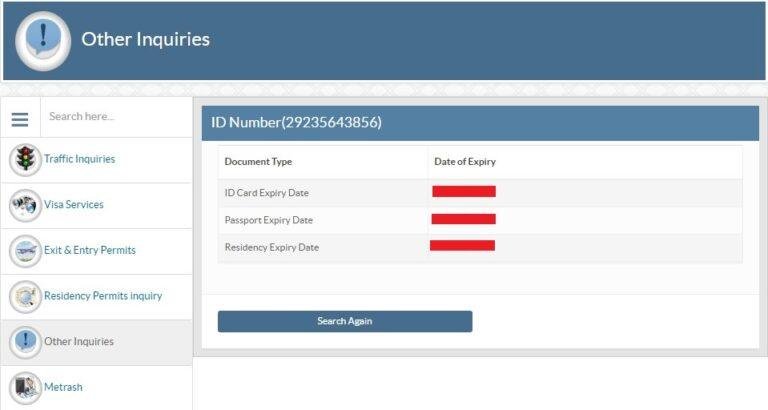Click the large header speech bubble icon
This screenshot has height=410, width=768.
point(43,41)
